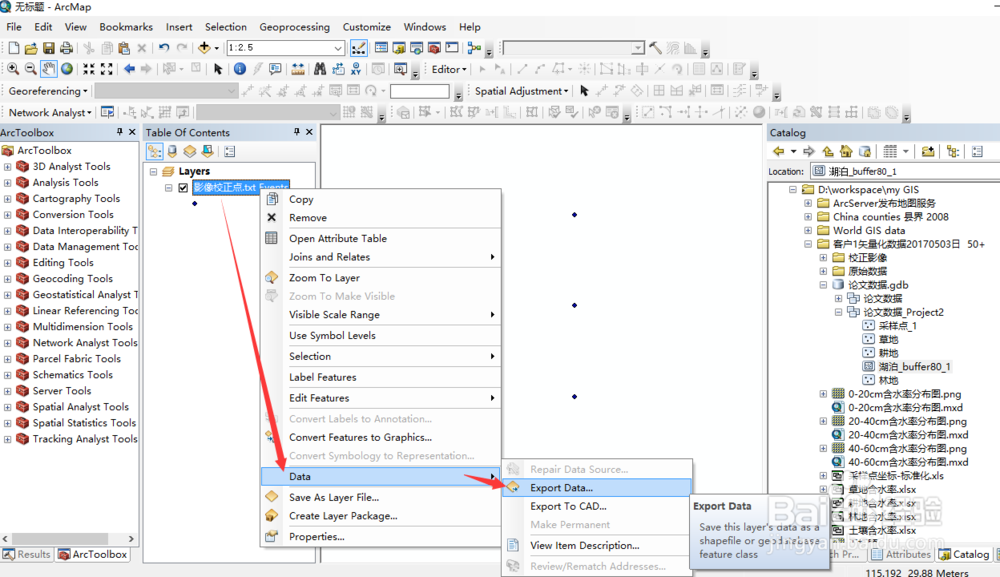Switch TOC to List By Visibility
The height and width of the screenshot is (577, 1000).
tap(189, 151)
